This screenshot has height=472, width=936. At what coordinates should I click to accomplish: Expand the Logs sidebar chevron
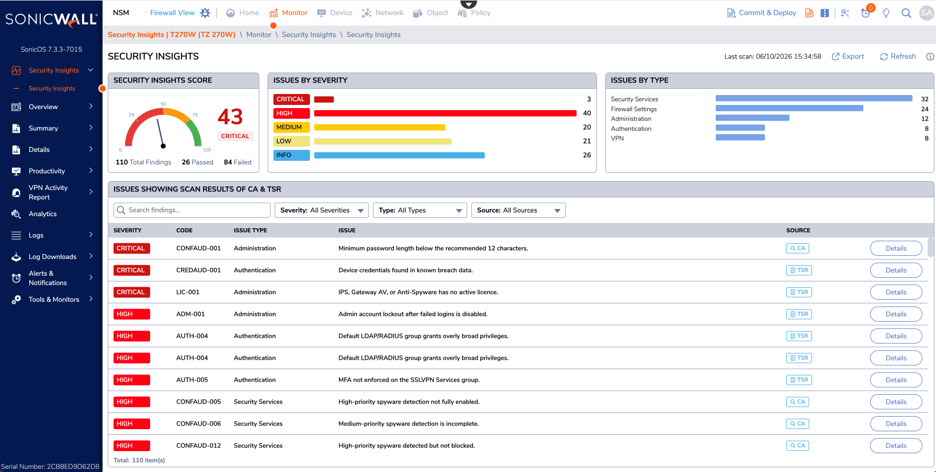click(91, 235)
